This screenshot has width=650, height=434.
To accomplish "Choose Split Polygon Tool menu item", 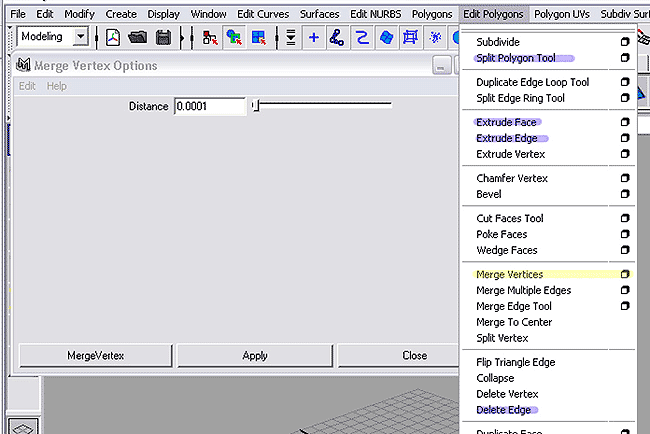I will coord(516,58).
